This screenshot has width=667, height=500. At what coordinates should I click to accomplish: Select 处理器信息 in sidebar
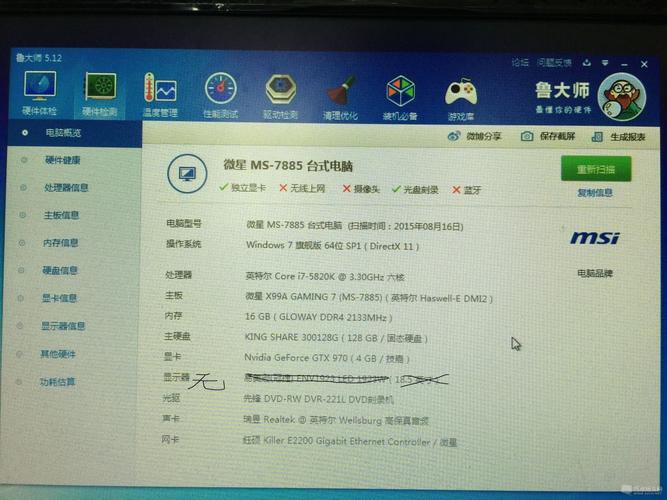tap(66, 188)
